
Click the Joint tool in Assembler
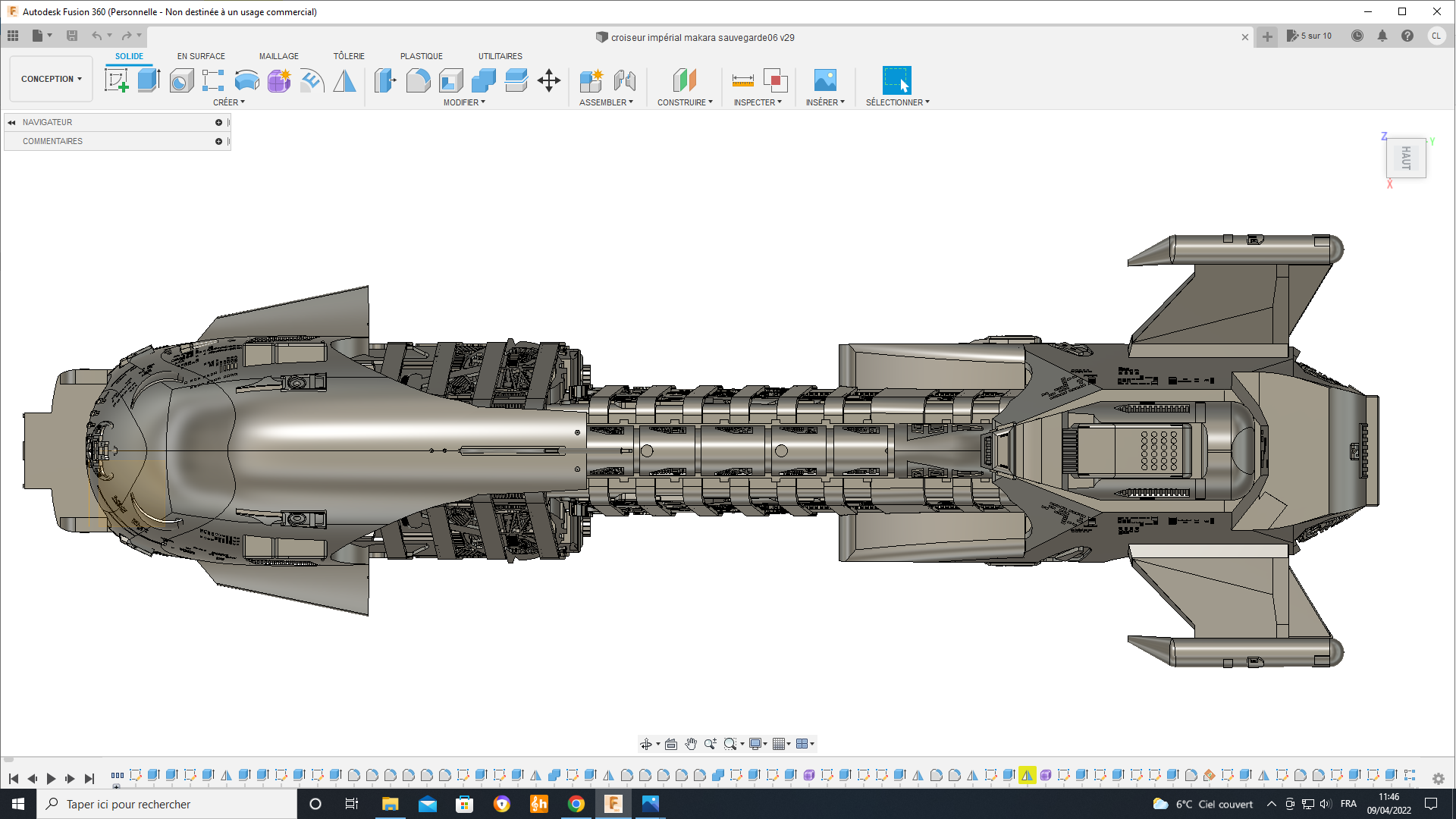[624, 80]
